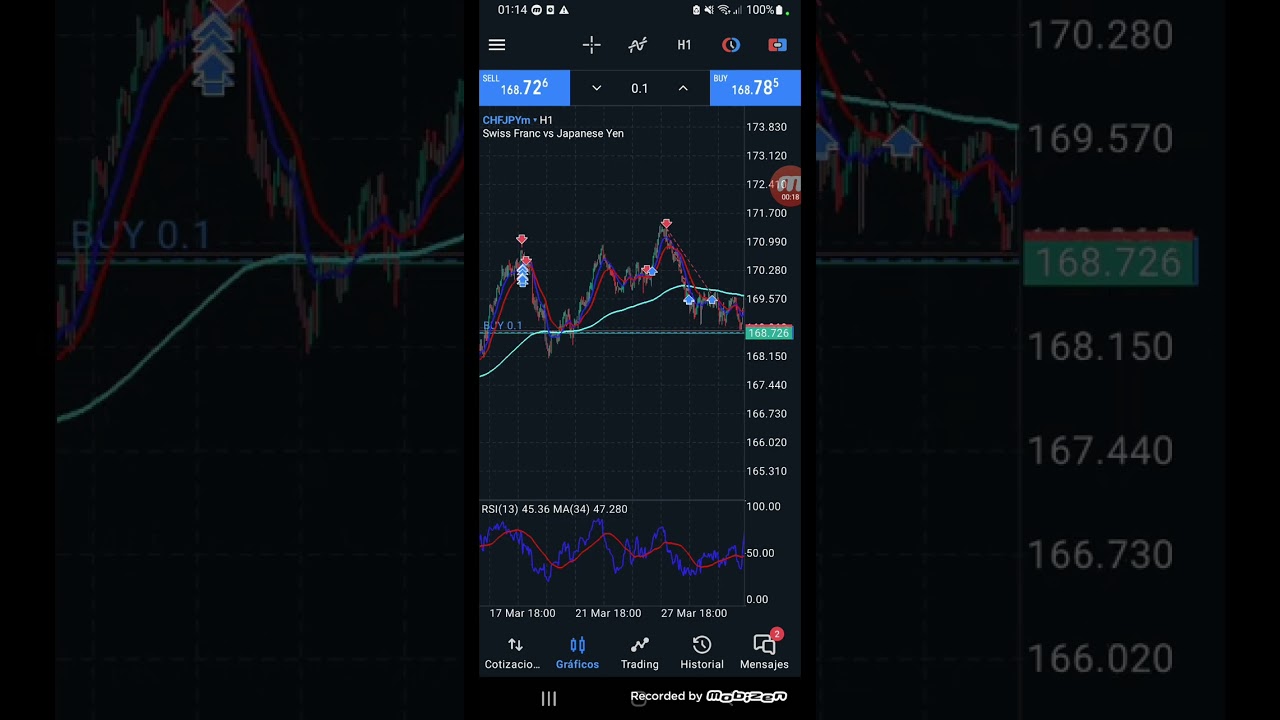1280x720 pixels.
Task: Decrease trade volume with down chevron
Action: 596,88
